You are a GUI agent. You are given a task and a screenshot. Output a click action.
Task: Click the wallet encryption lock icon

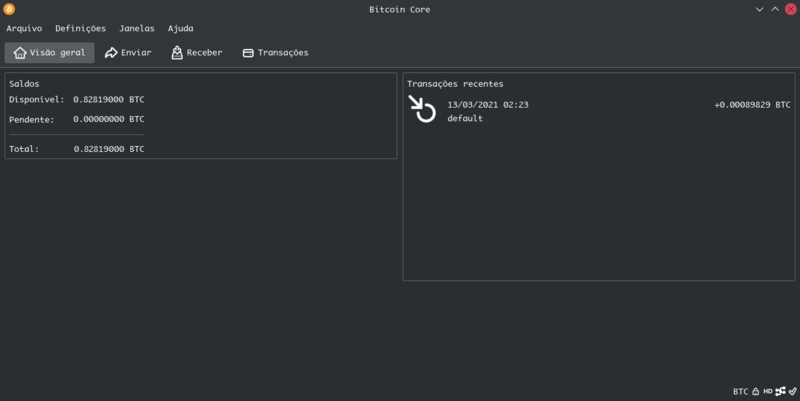click(756, 391)
